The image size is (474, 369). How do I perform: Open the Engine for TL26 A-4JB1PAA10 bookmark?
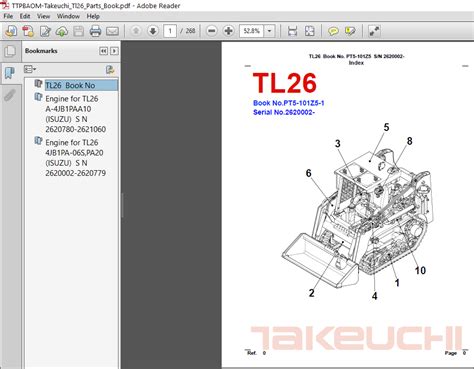click(76, 114)
